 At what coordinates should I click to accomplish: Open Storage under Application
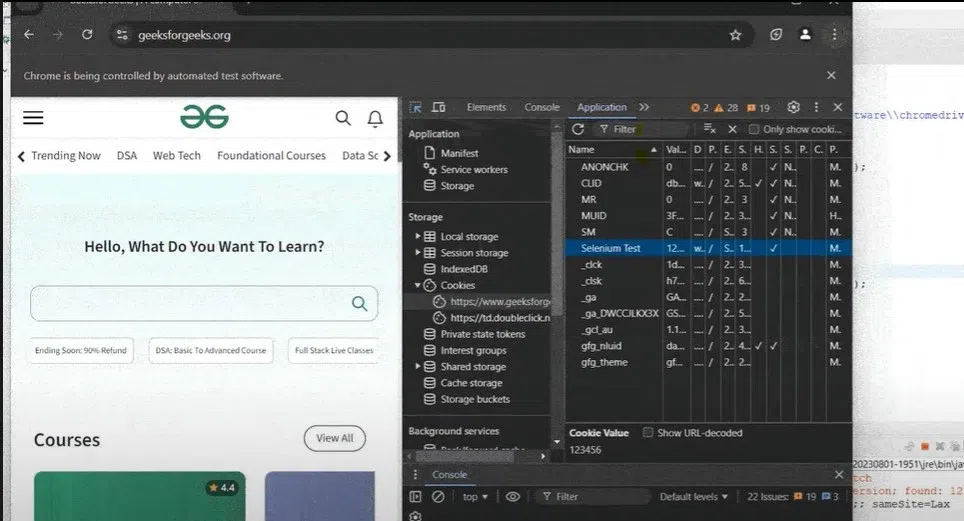457,186
